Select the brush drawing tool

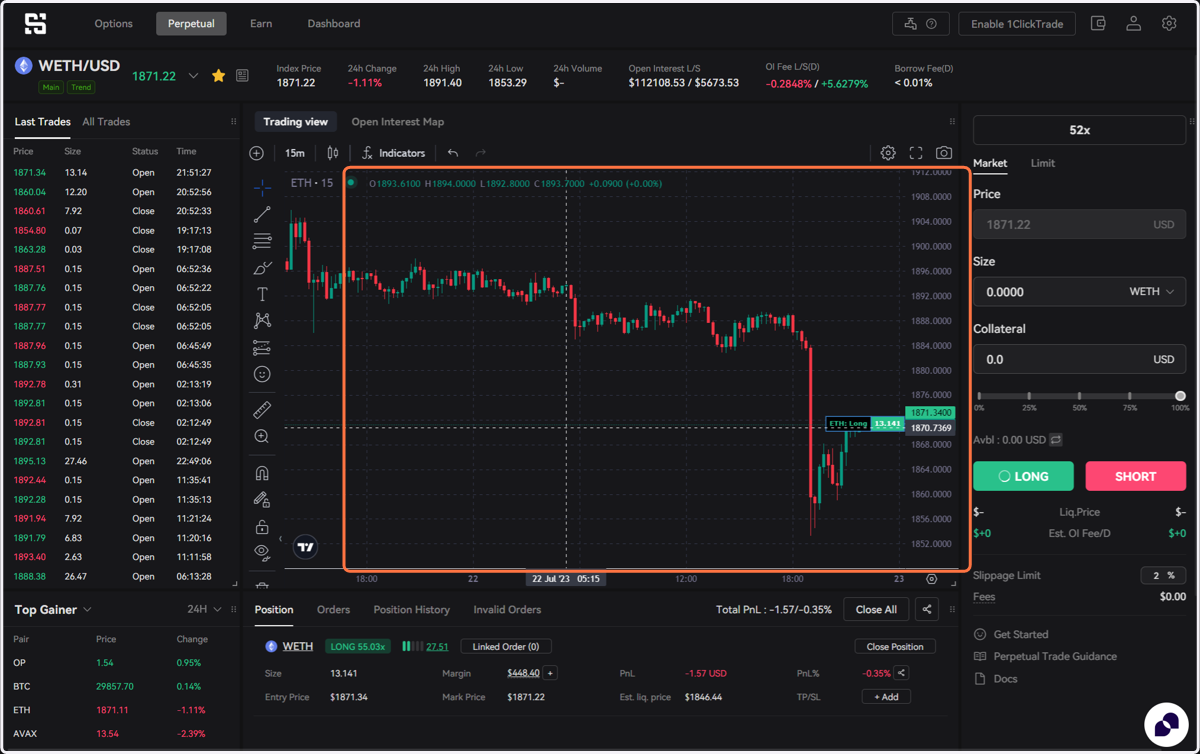[x=262, y=268]
